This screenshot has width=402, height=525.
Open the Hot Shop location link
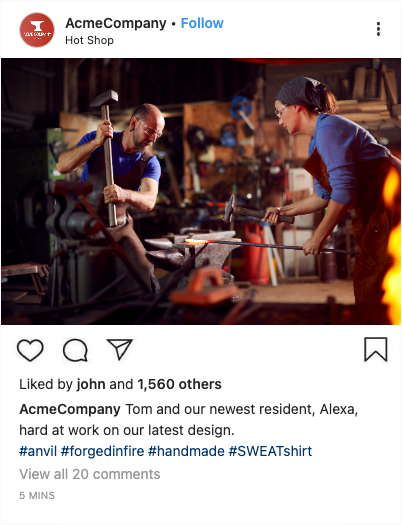89,40
